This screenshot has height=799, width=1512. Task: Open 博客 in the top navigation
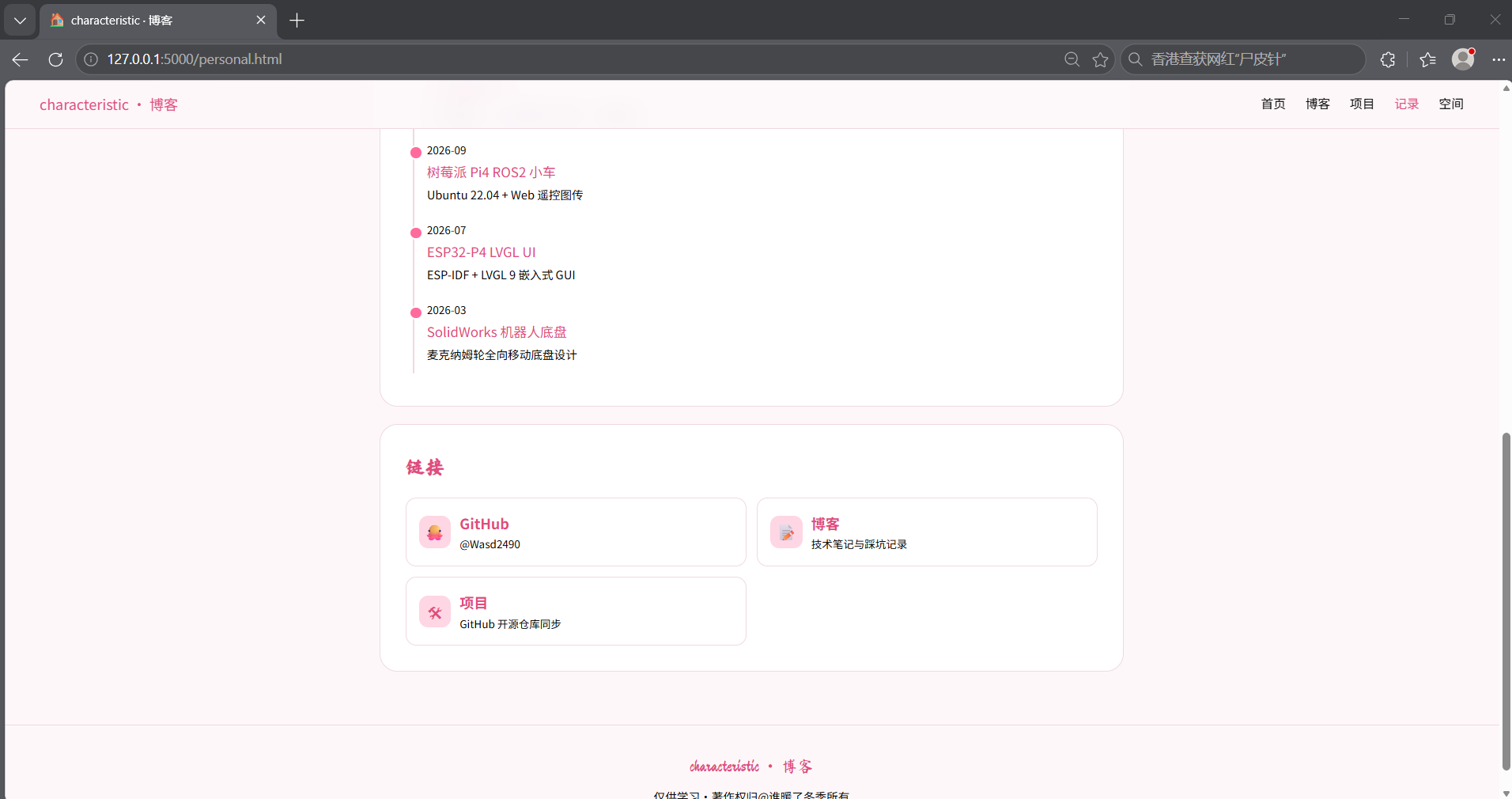pos(1317,104)
